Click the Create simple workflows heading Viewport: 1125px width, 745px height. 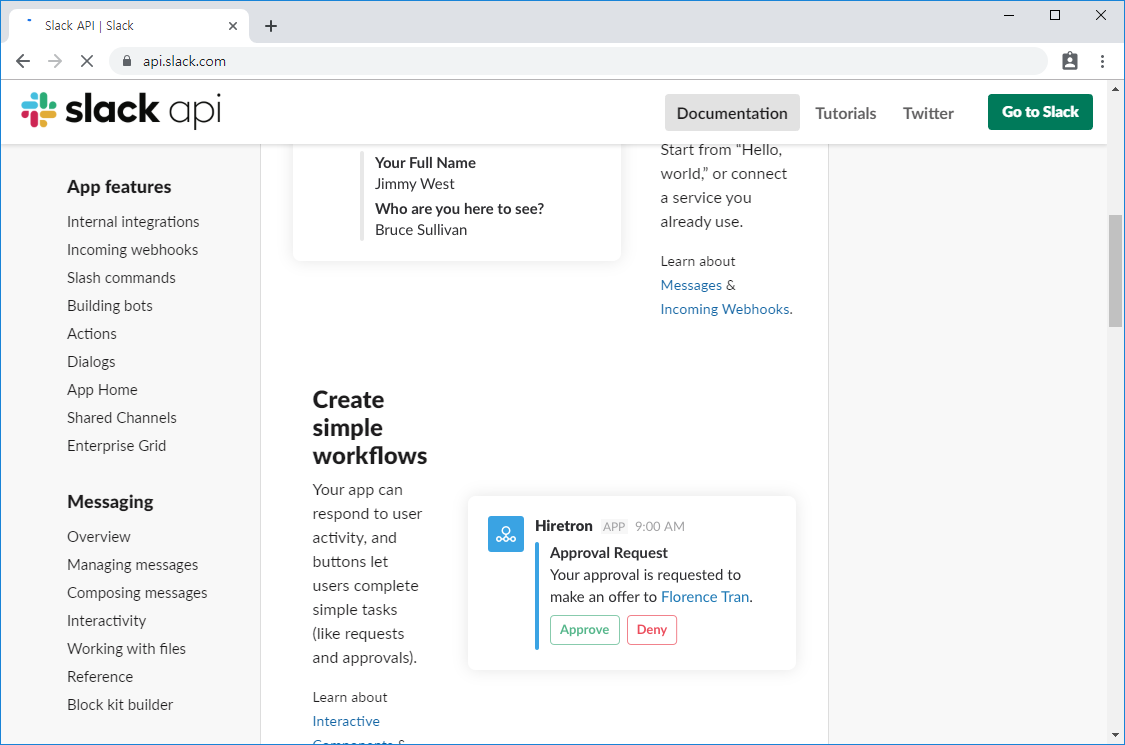click(369, 428)
